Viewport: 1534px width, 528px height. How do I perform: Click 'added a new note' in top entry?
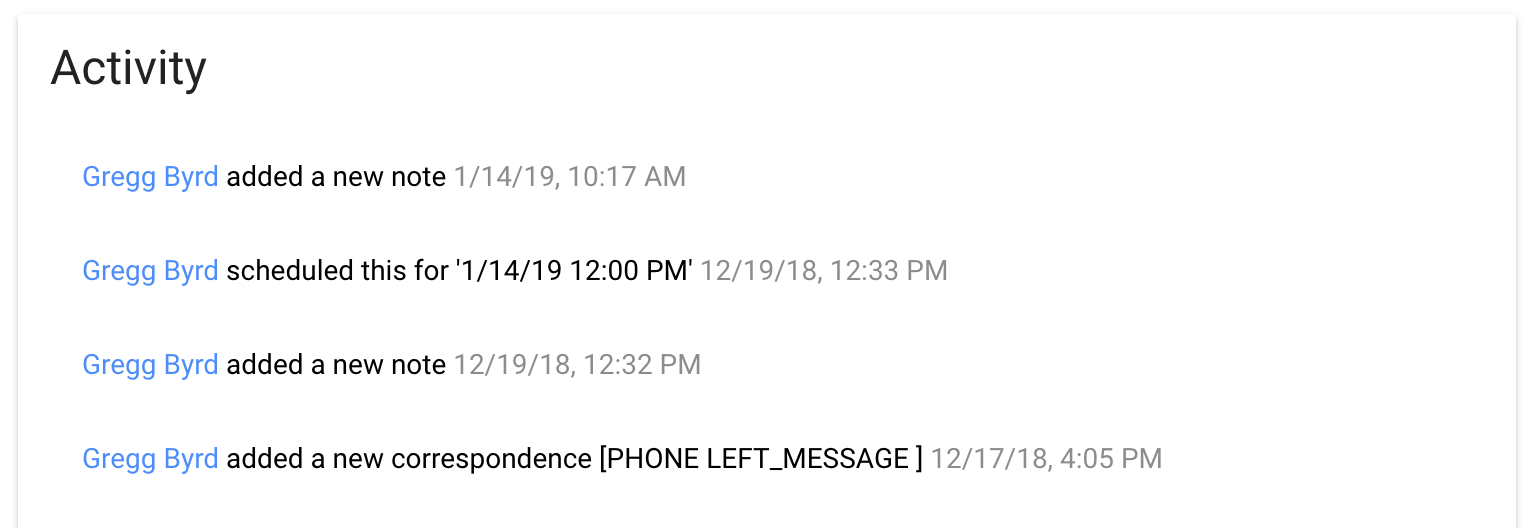click(x=336, y=177)
